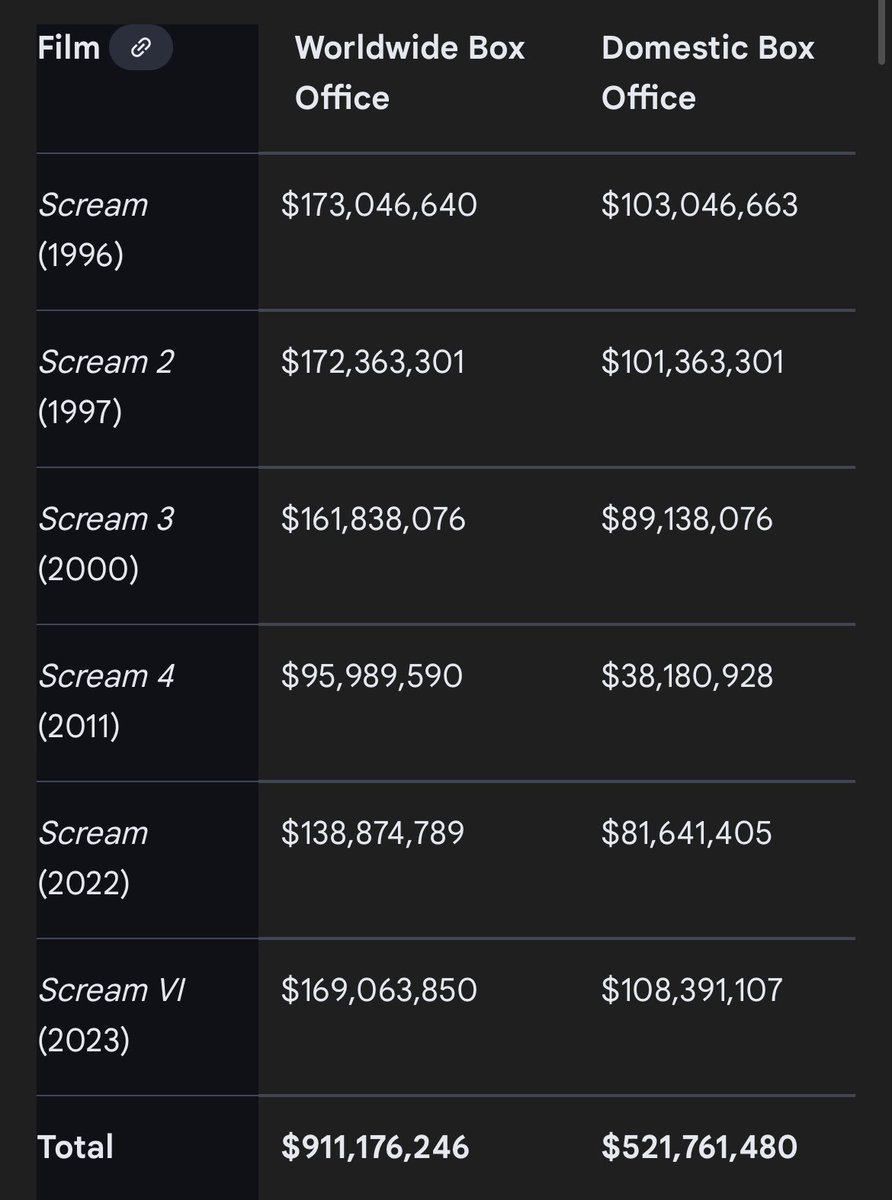Select the Scream 2 (1997) film cell
This screenshot has height=1200, width=892.
click(x=106, y=387)
